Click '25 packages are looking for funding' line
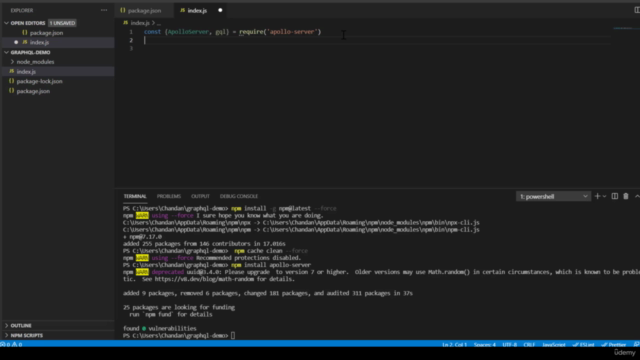This screenshot has width=640, height=360. [179, 307]
